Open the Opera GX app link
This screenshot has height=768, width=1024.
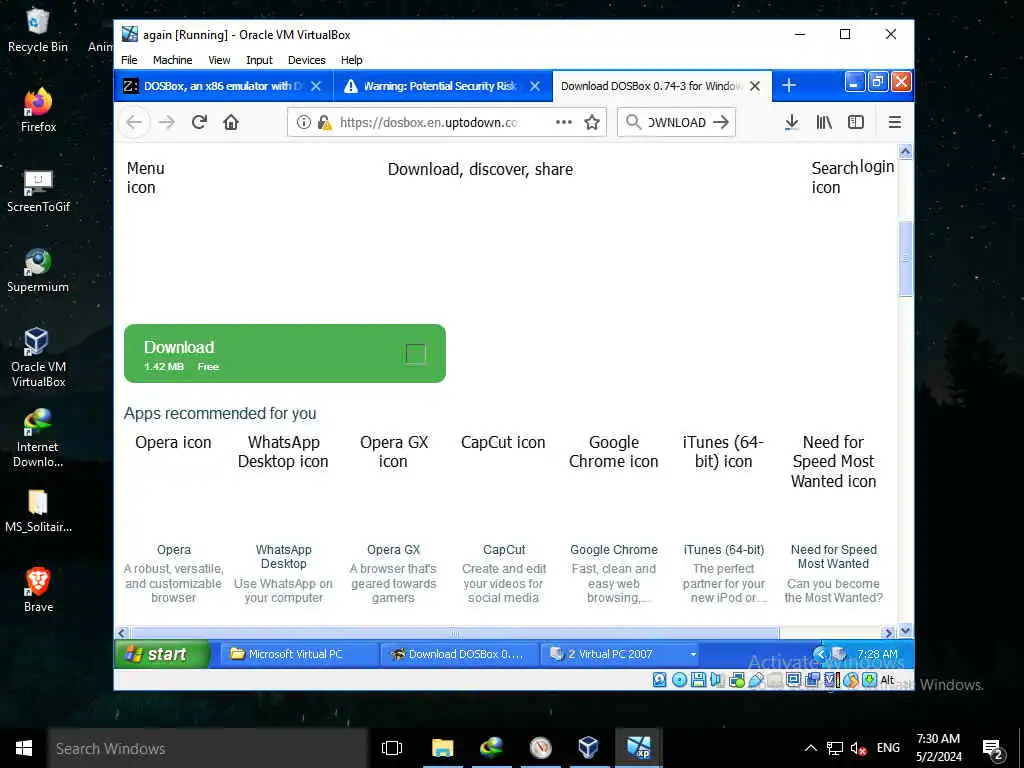point(393,550)
